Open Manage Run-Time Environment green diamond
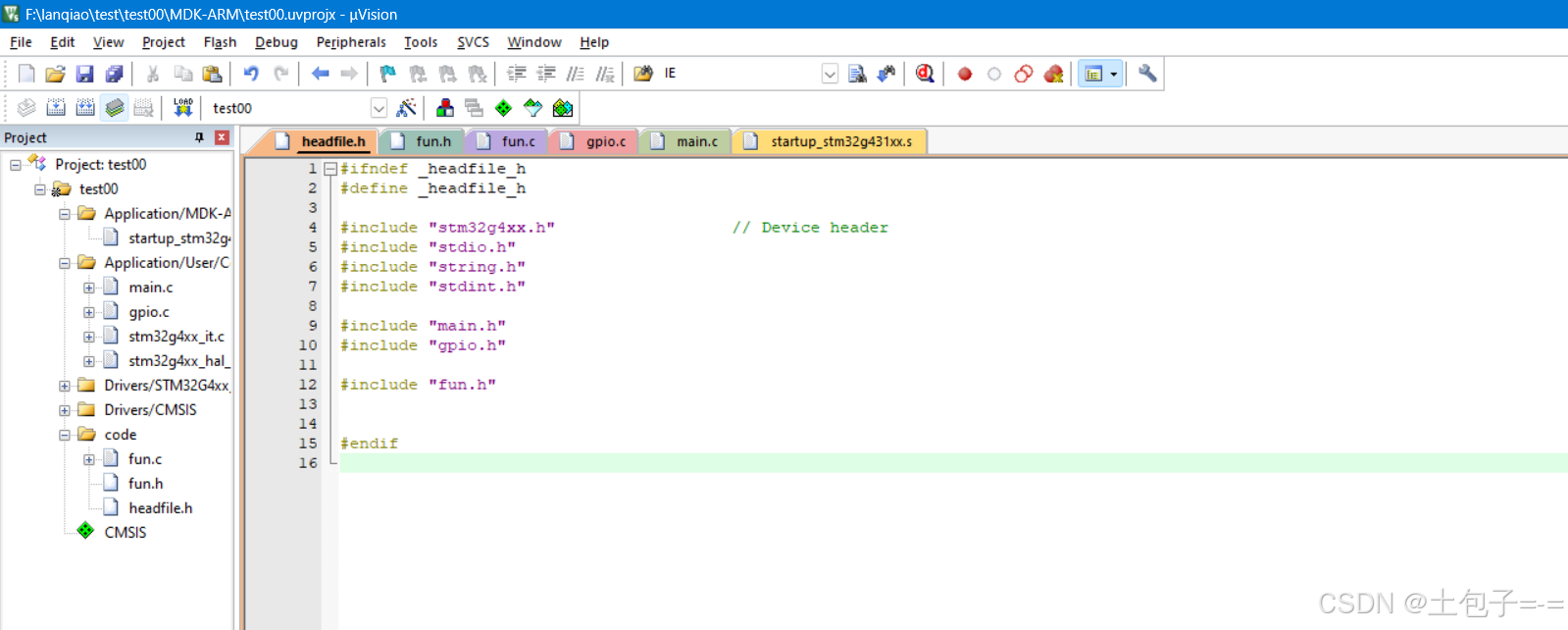The image size is (1568, 630). click(504, 108)
